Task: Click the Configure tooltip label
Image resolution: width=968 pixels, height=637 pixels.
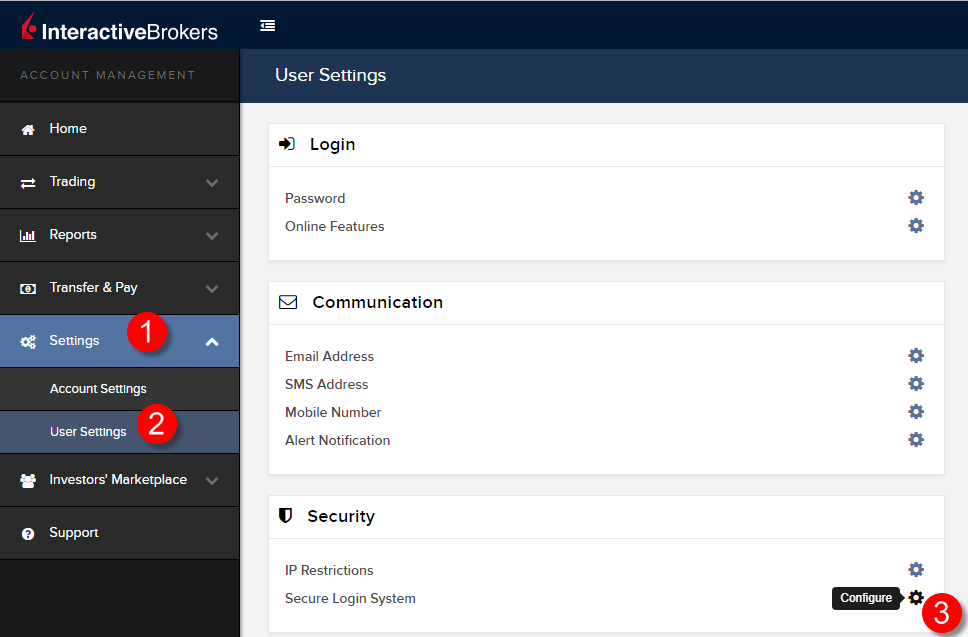Action: [866, 597]
